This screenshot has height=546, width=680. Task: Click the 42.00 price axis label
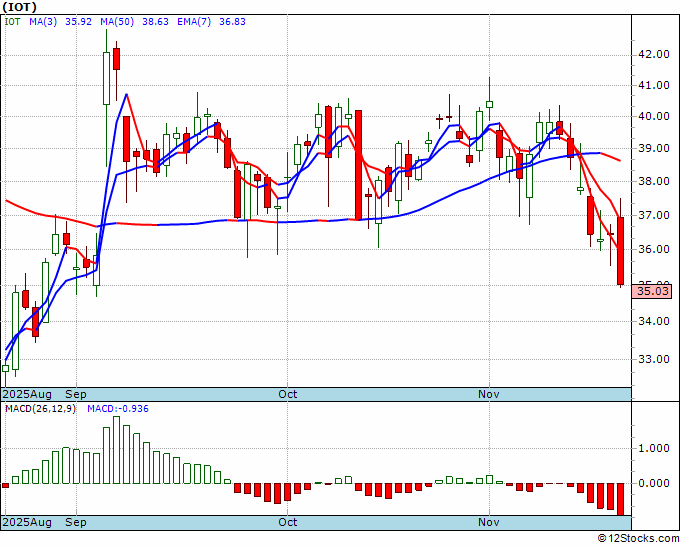tap(654, 54)
